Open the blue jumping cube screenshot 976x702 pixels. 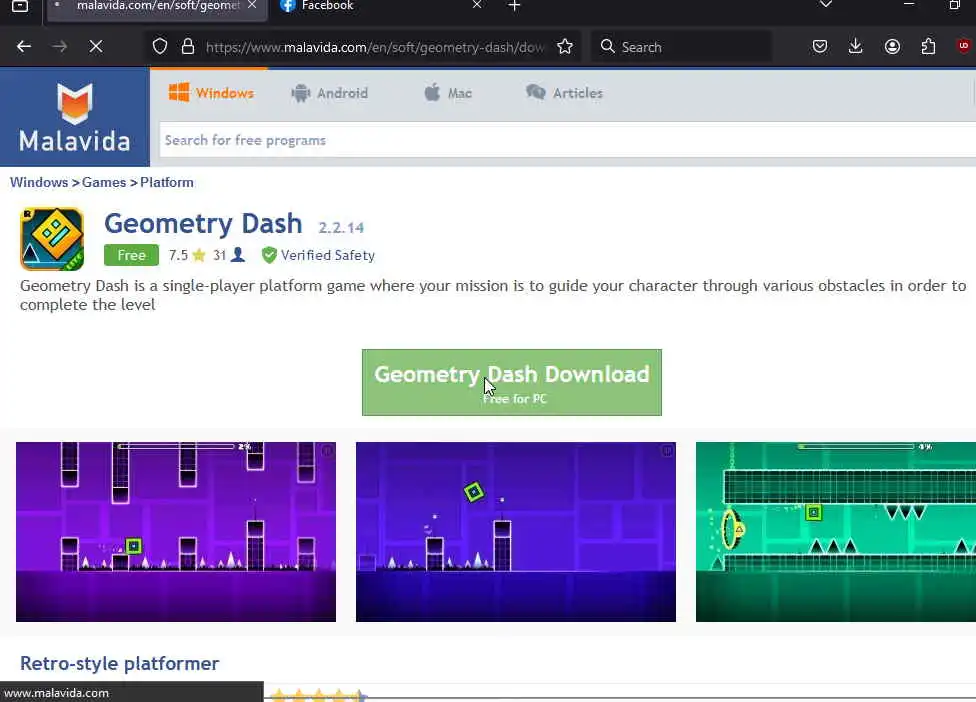[515, 531]
